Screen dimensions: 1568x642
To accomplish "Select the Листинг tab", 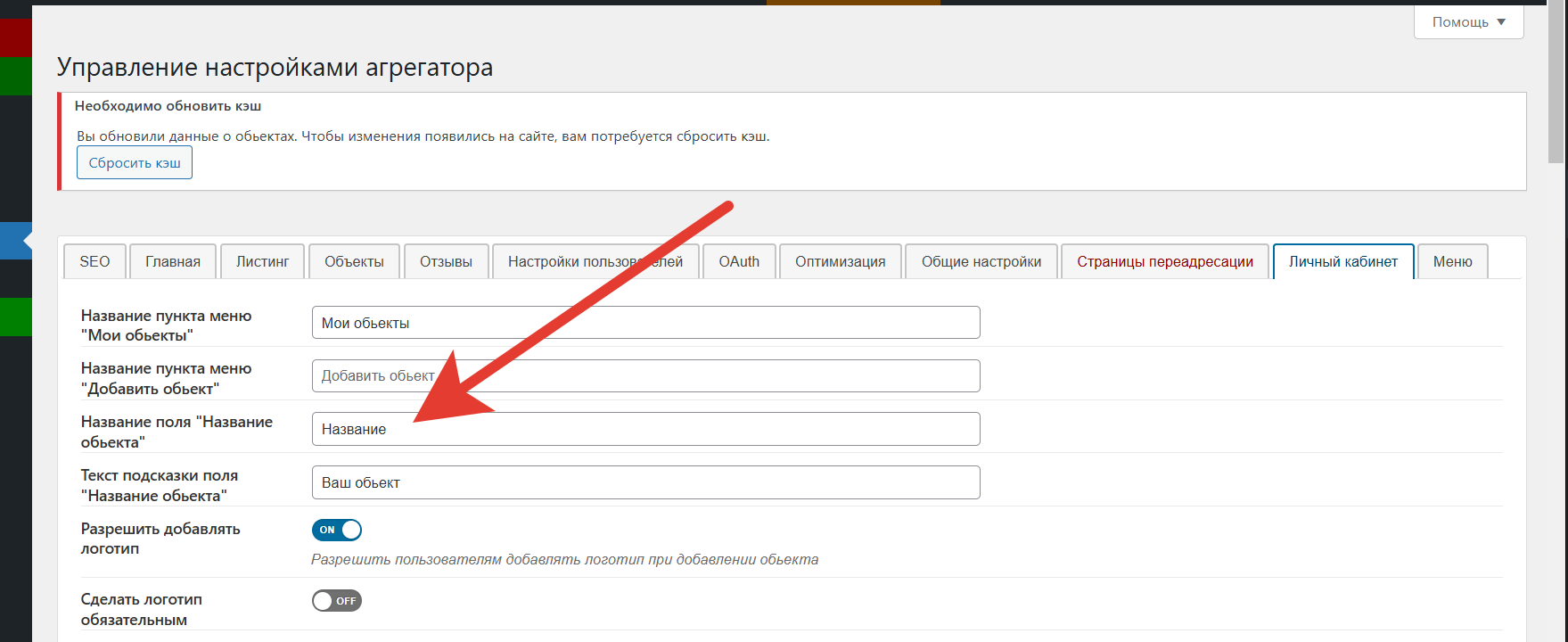I will click(262, 261).
